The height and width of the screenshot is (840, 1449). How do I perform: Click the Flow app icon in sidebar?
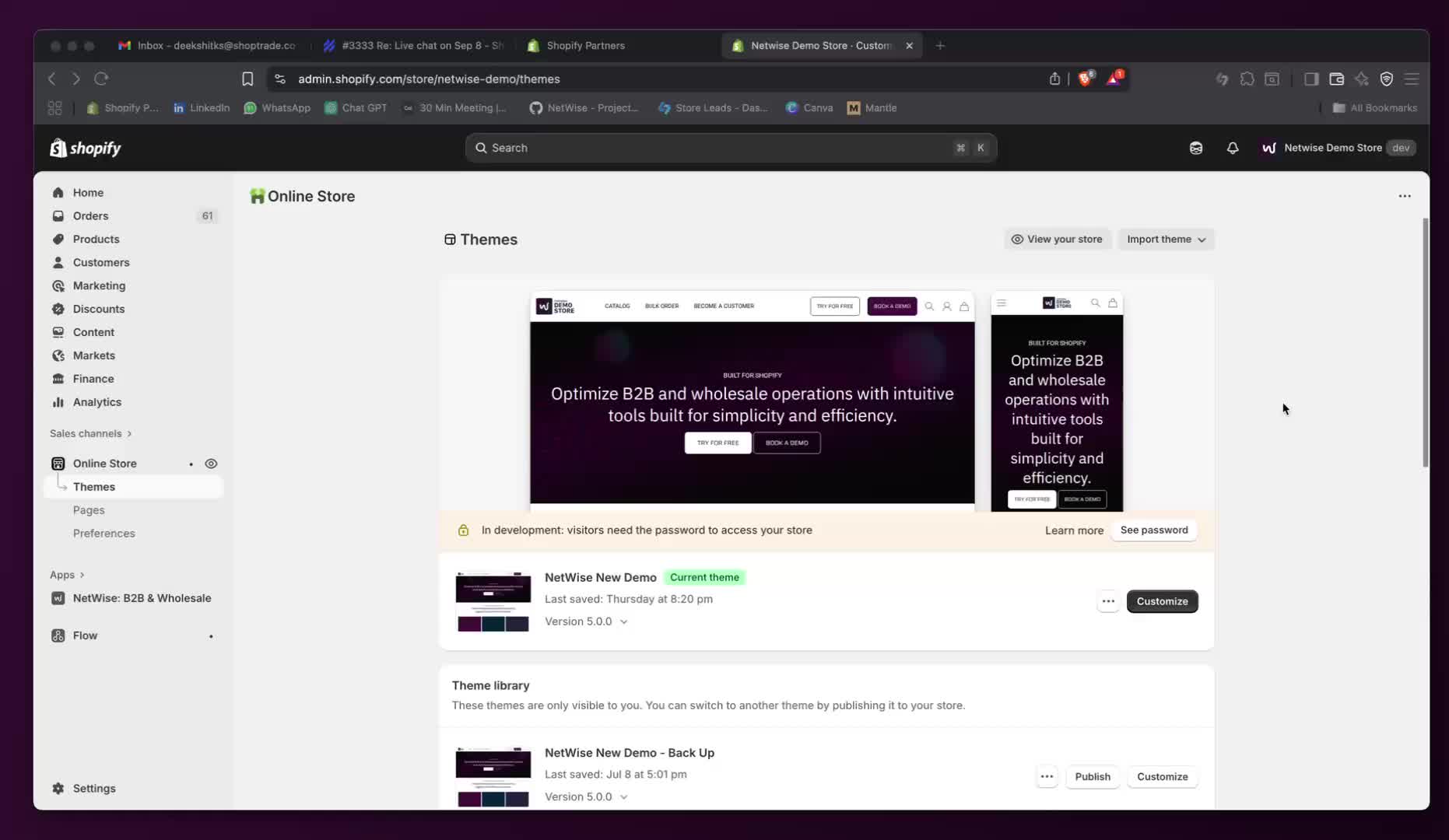[58, 635]
